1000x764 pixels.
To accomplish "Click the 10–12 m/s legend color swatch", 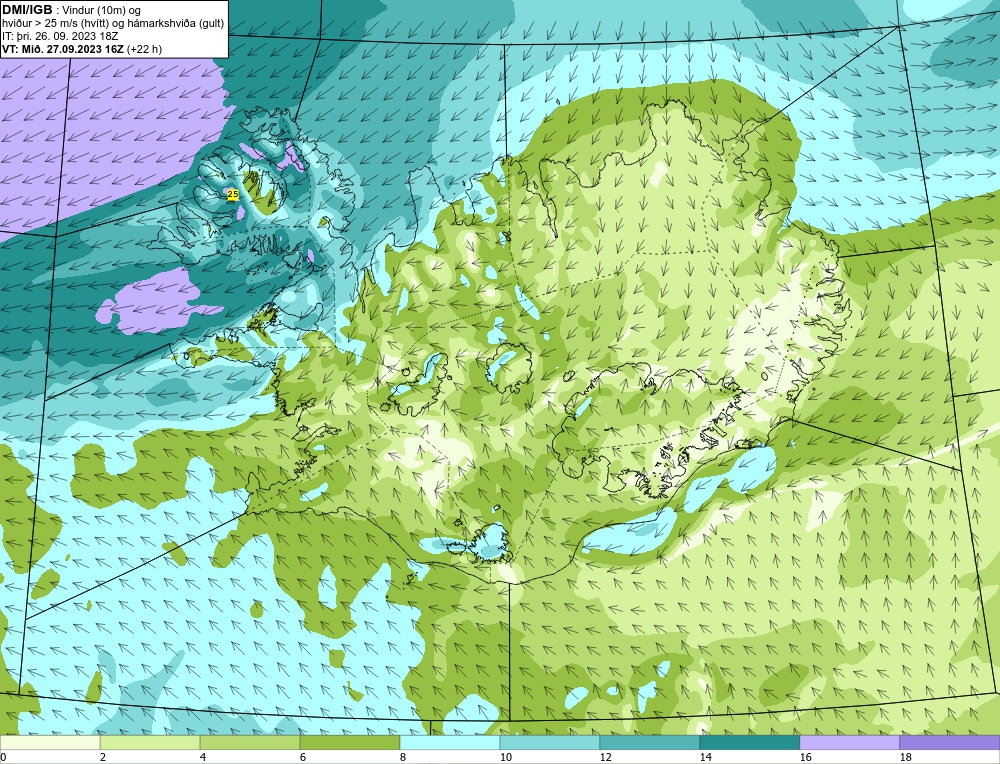I will pyautogui.click(x=550, y=742).
